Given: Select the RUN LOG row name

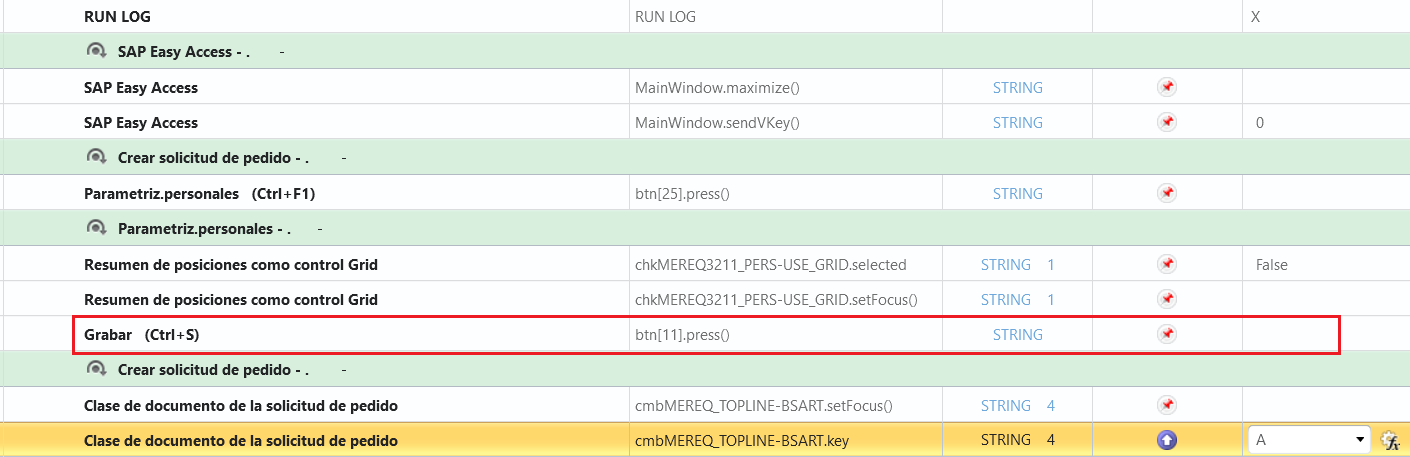Looking at the screenshot, I should (118, 17).
